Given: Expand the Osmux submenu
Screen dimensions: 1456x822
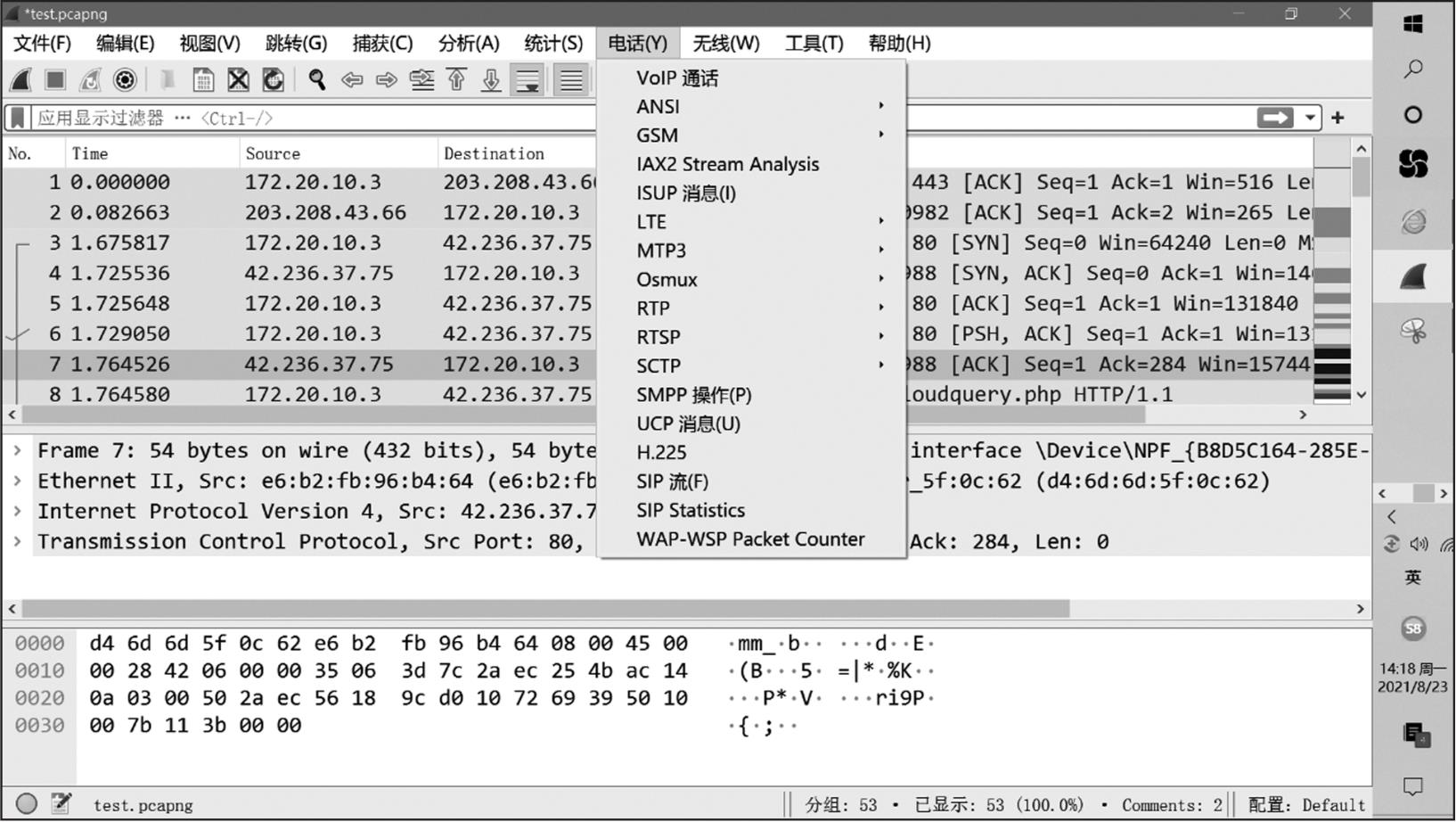Looking at the screenshot, I should pyautogui.click(x=752, y=280).
